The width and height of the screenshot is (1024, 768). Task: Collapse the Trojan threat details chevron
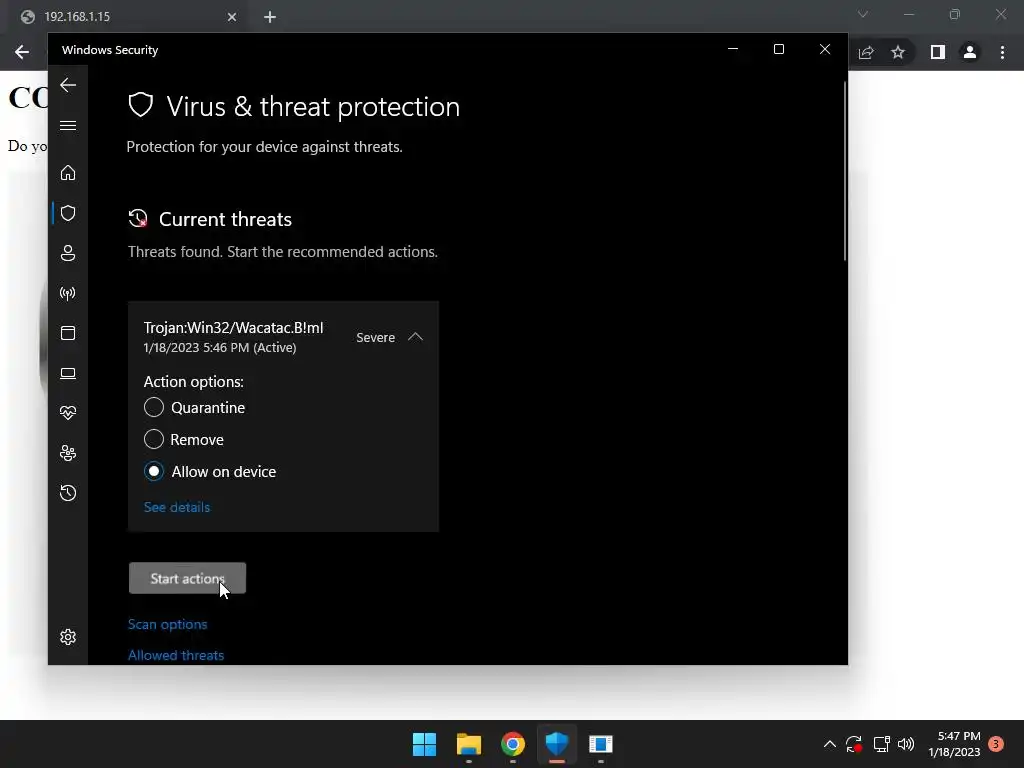(415, 337)
